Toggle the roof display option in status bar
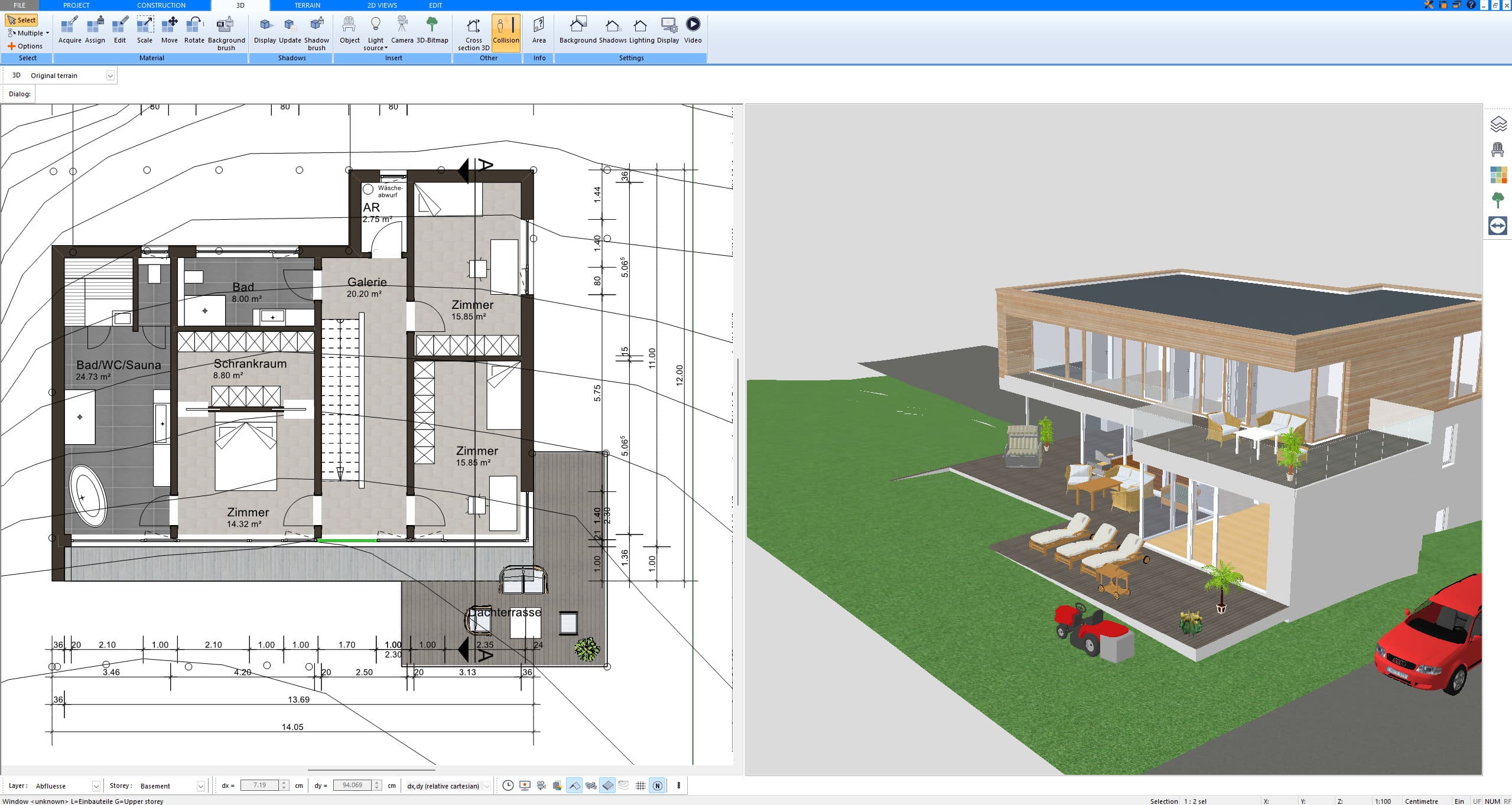The image size is (1512, 805). (x=574, y=786)
